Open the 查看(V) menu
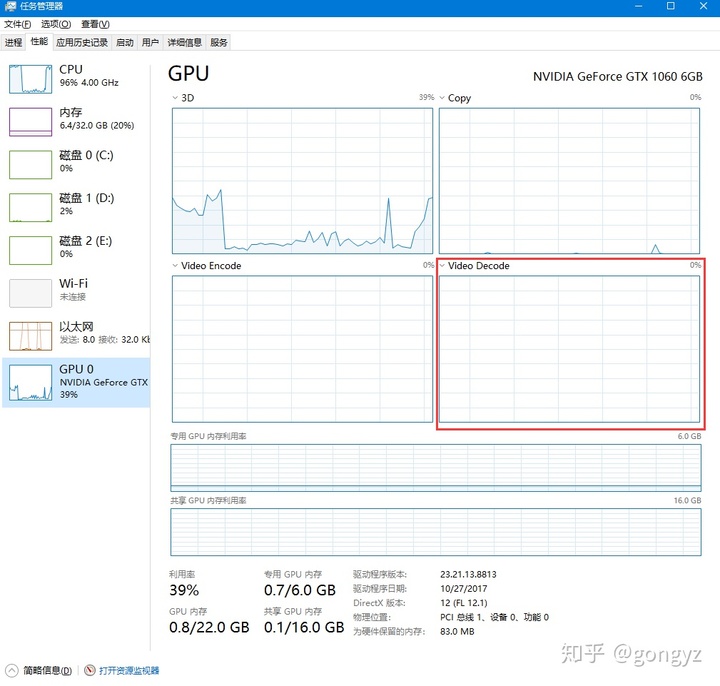720x686 pixels. point(96,24)
